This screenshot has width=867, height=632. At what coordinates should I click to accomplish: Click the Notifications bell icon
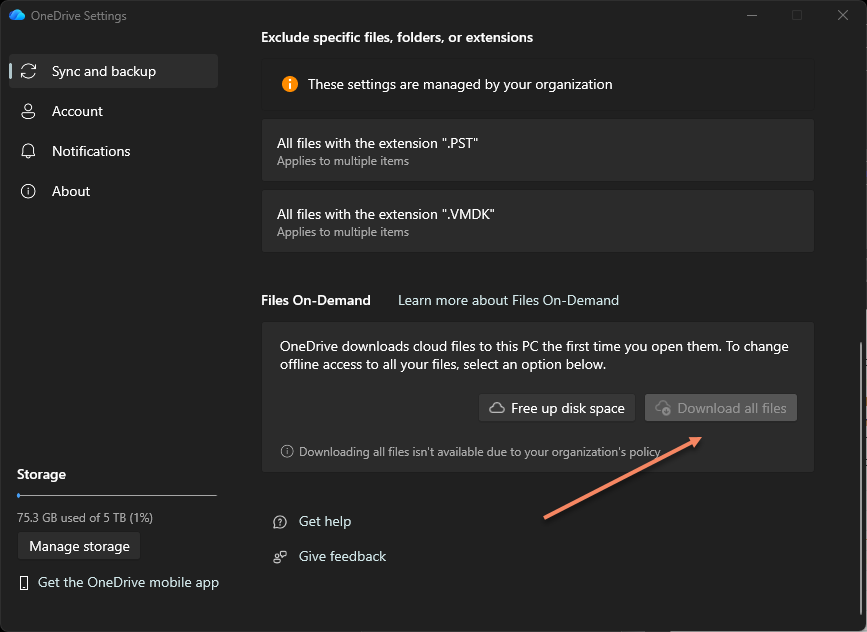(28, 151)
